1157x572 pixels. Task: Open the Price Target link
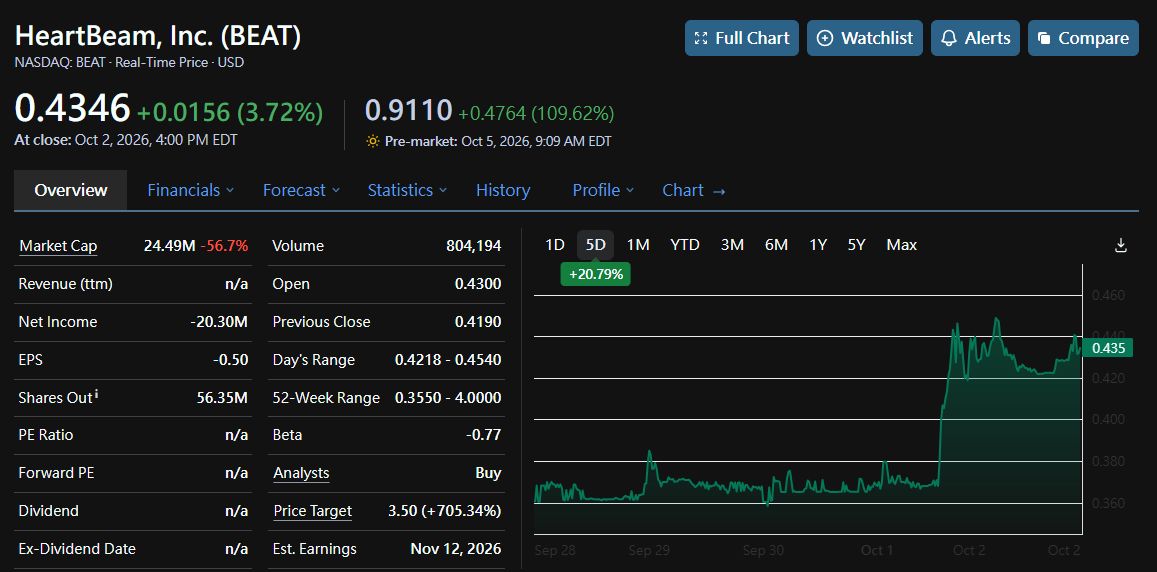point(312,511)
